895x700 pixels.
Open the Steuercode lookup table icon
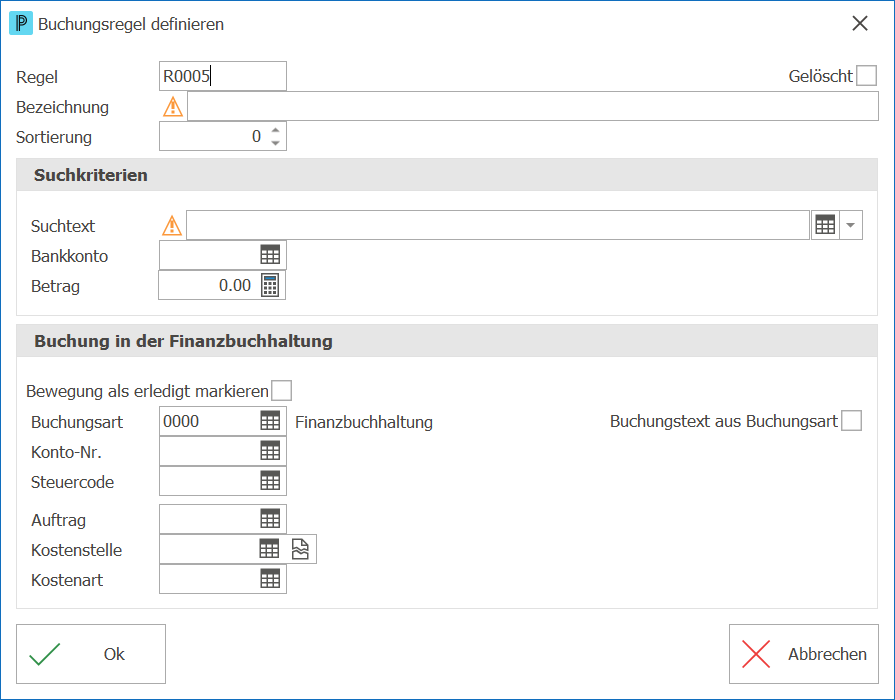[270, 481]
